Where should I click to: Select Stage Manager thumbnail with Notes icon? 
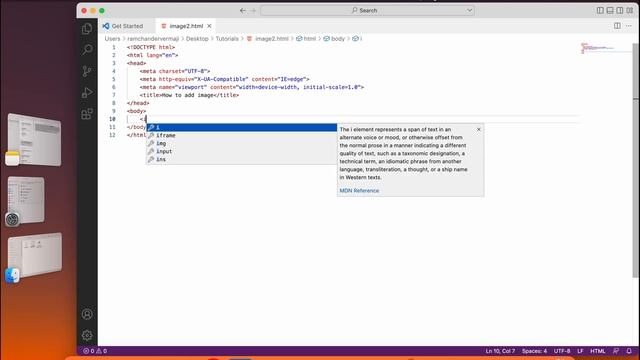[x=34, y=140]
